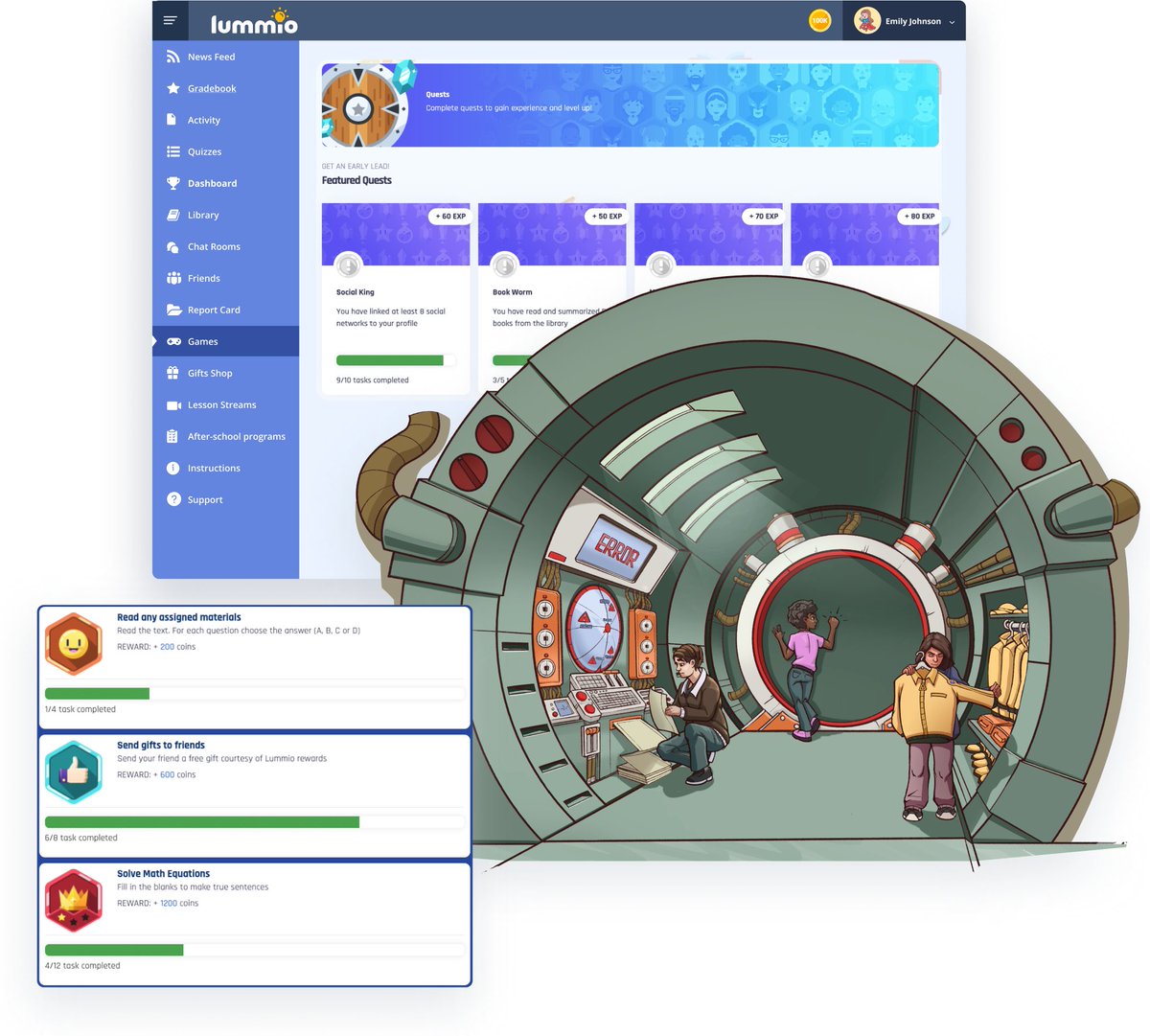
Task: Click the crown hexagon badge icon
Action: click(73, 901)
